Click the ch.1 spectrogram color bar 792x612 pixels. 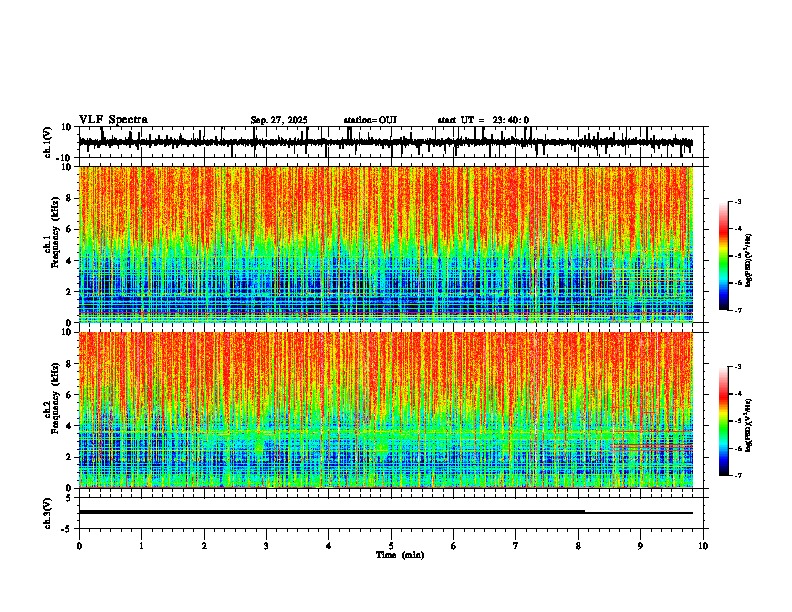(x=724, y=256)
